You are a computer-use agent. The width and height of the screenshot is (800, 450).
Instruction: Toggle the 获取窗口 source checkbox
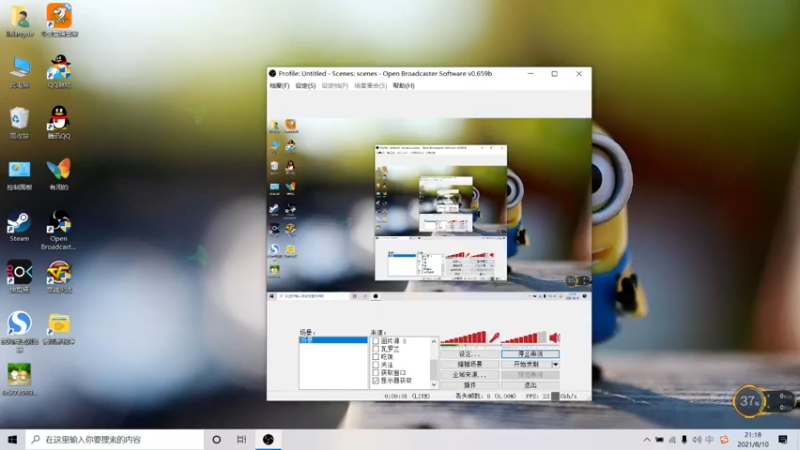coord(376,372)
